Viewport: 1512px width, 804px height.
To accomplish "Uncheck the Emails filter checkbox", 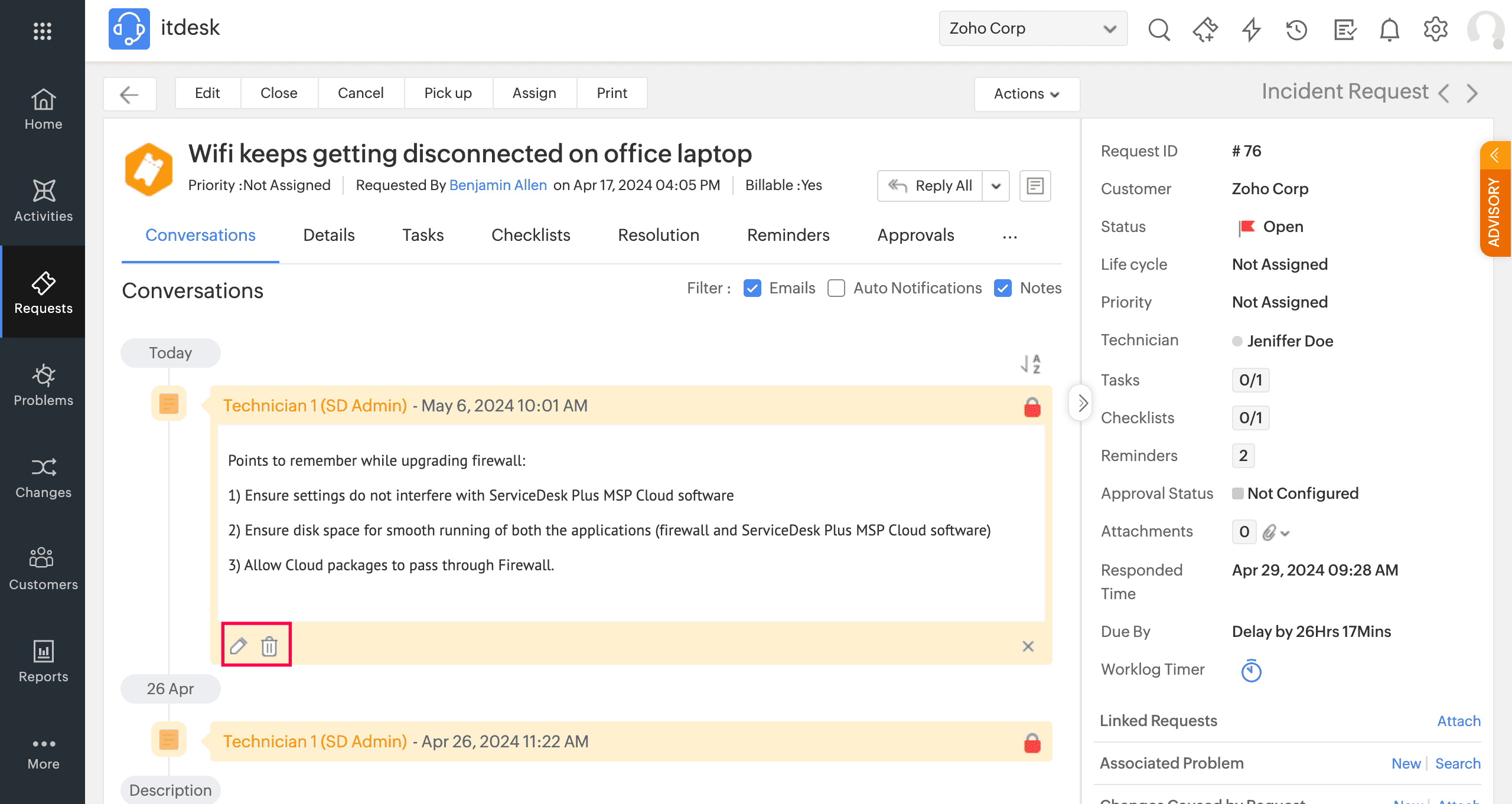I will pos(752,288).
